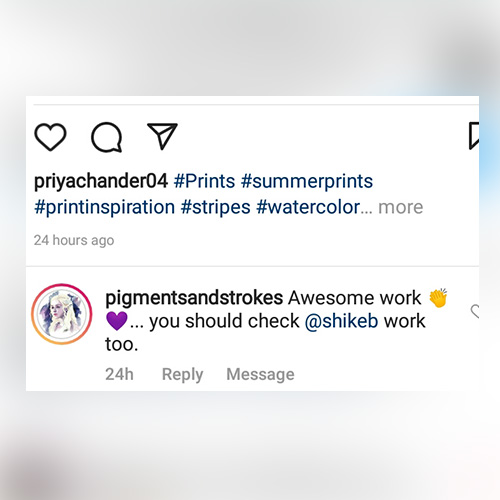Open the #Prints hashtag
The width and height of the screenshot is (500, 500).
coord(204,181)
